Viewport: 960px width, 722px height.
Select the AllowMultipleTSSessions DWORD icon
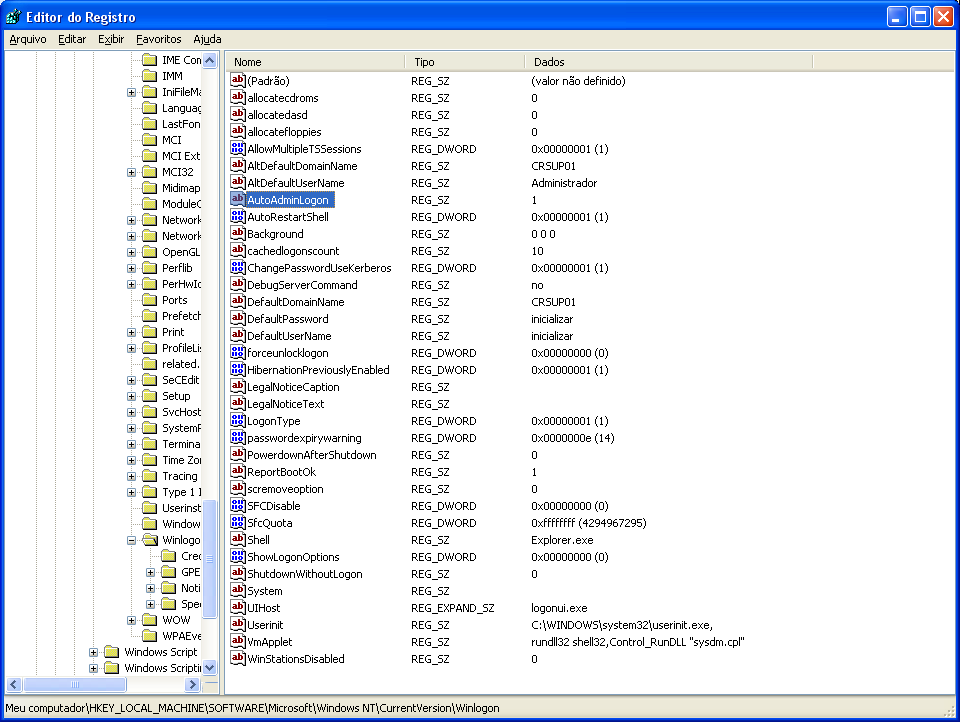click(x=238, y=149)
